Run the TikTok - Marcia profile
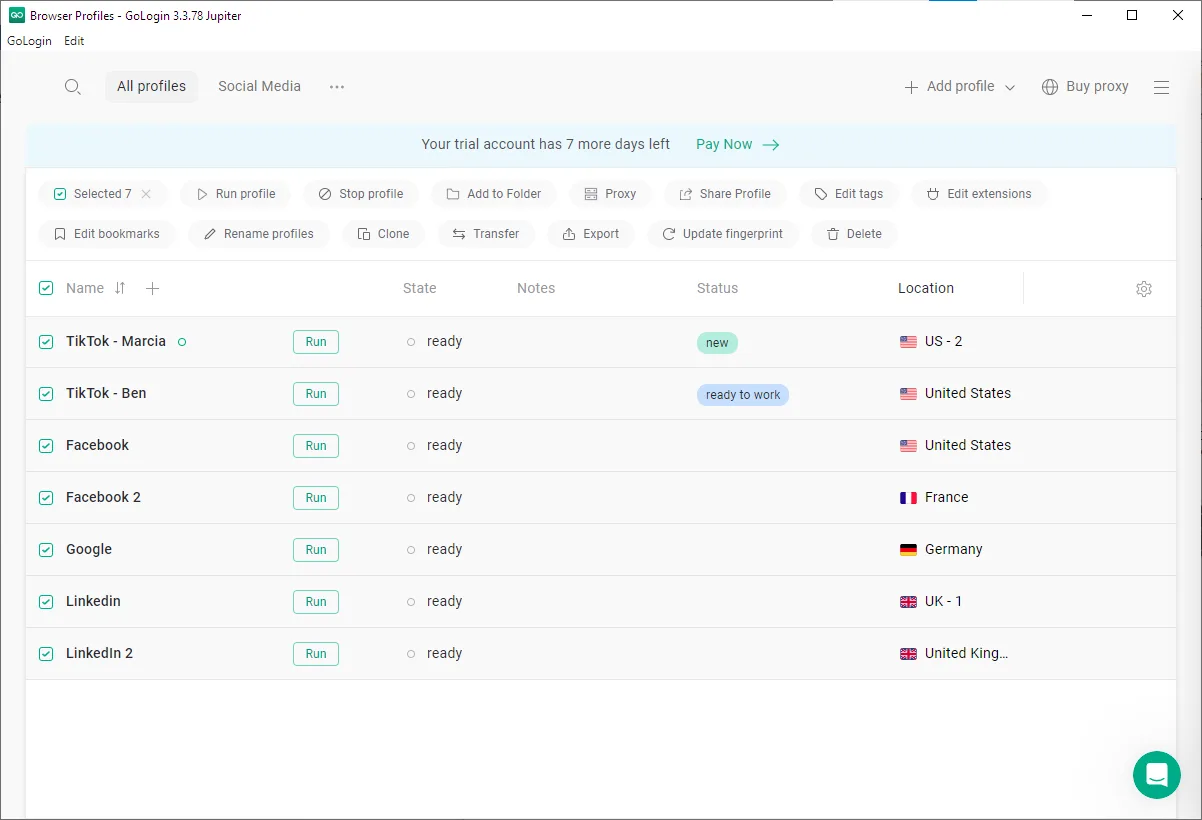This screenshot has height=820, width=1202. coord(316,342)
